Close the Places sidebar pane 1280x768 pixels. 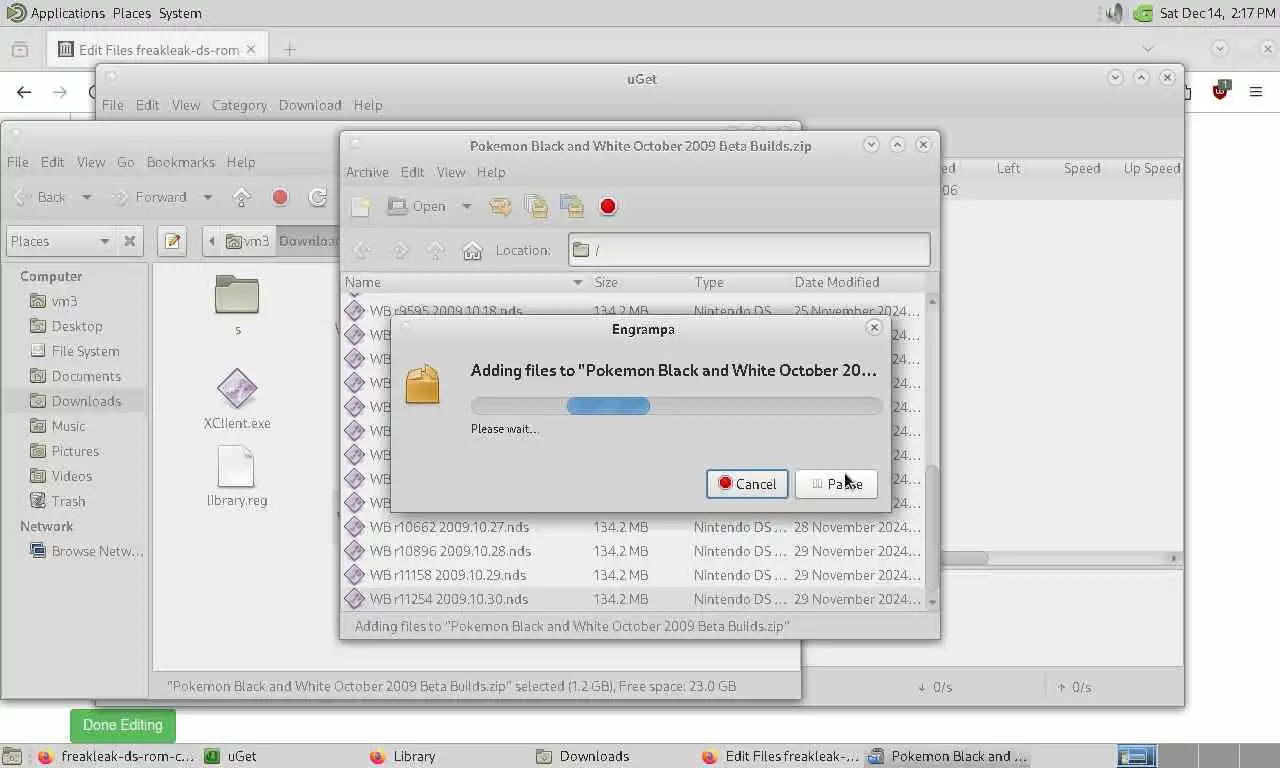coord(129,241)
